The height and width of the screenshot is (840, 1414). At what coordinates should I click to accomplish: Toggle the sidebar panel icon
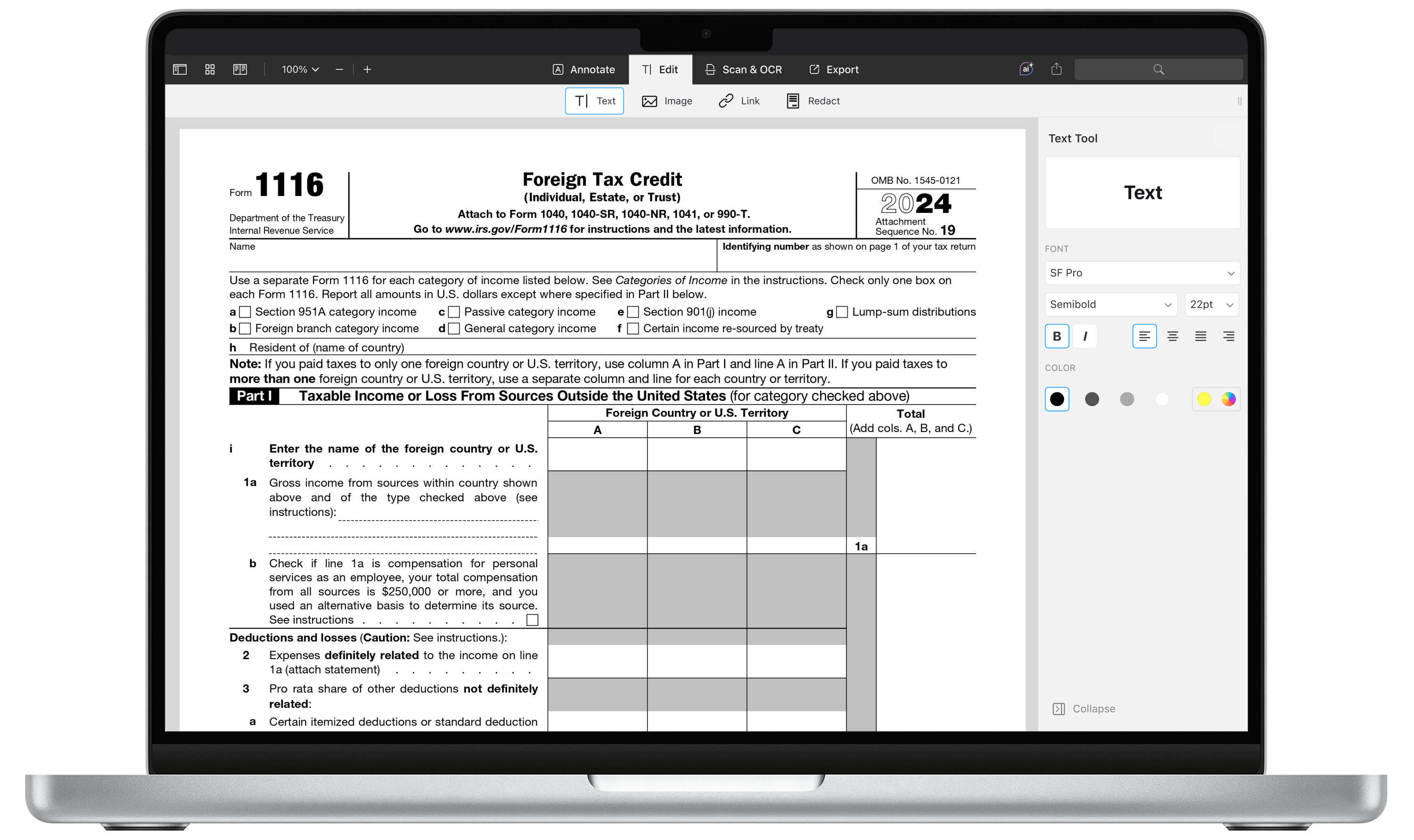180,68
